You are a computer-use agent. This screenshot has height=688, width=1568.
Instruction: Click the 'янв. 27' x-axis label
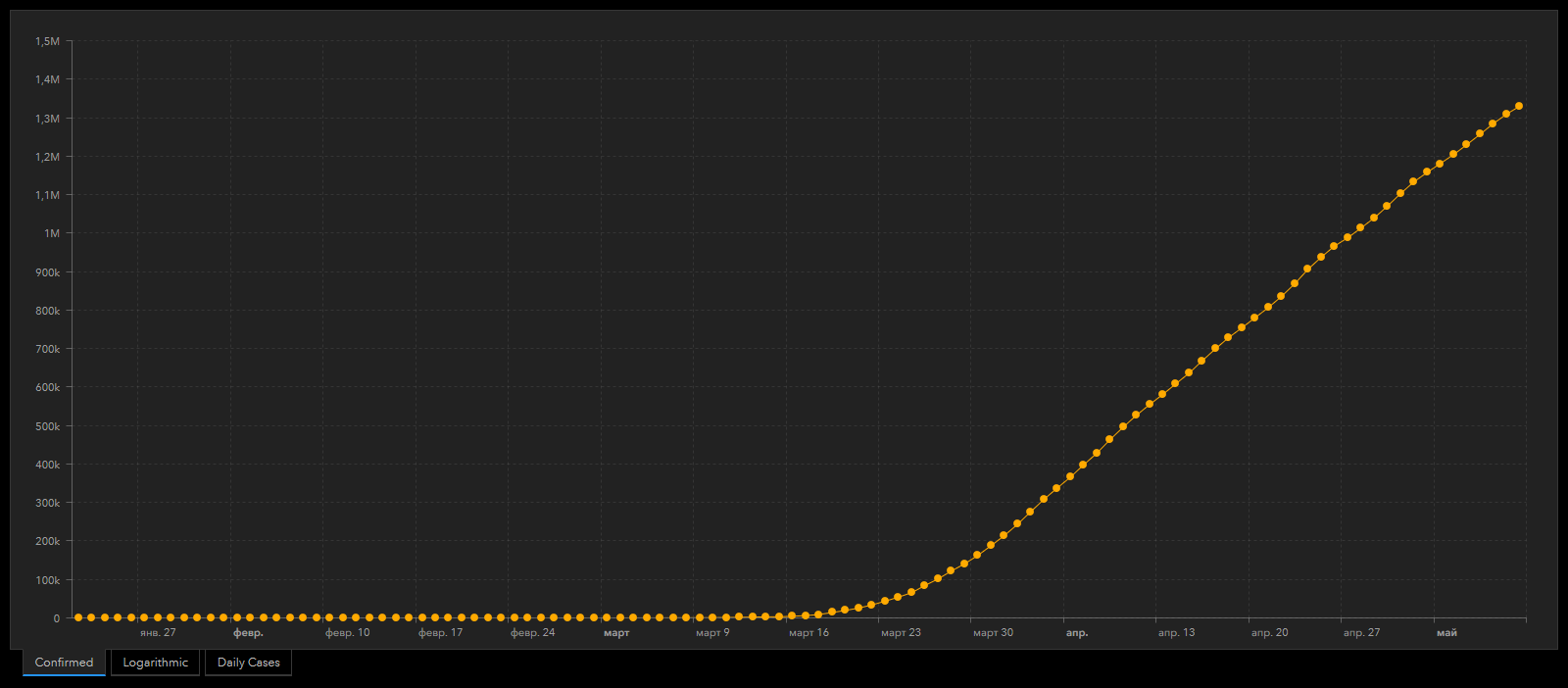point(158,633)
